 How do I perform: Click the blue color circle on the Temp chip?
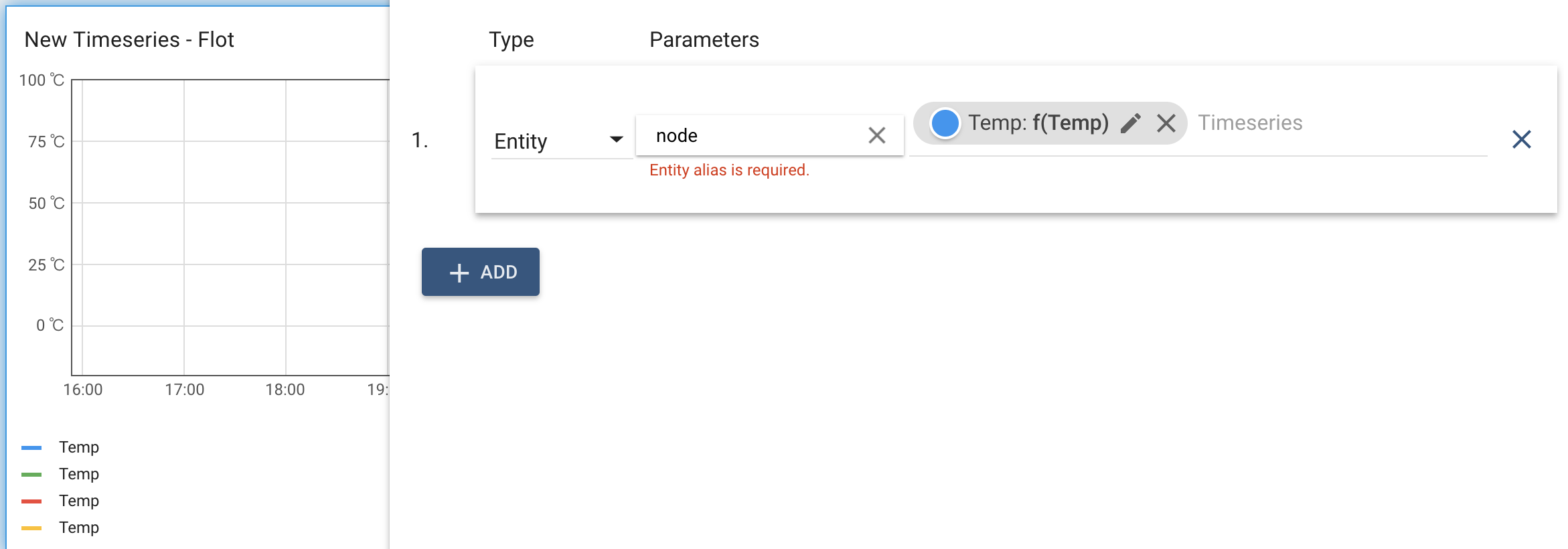(945, 123)
